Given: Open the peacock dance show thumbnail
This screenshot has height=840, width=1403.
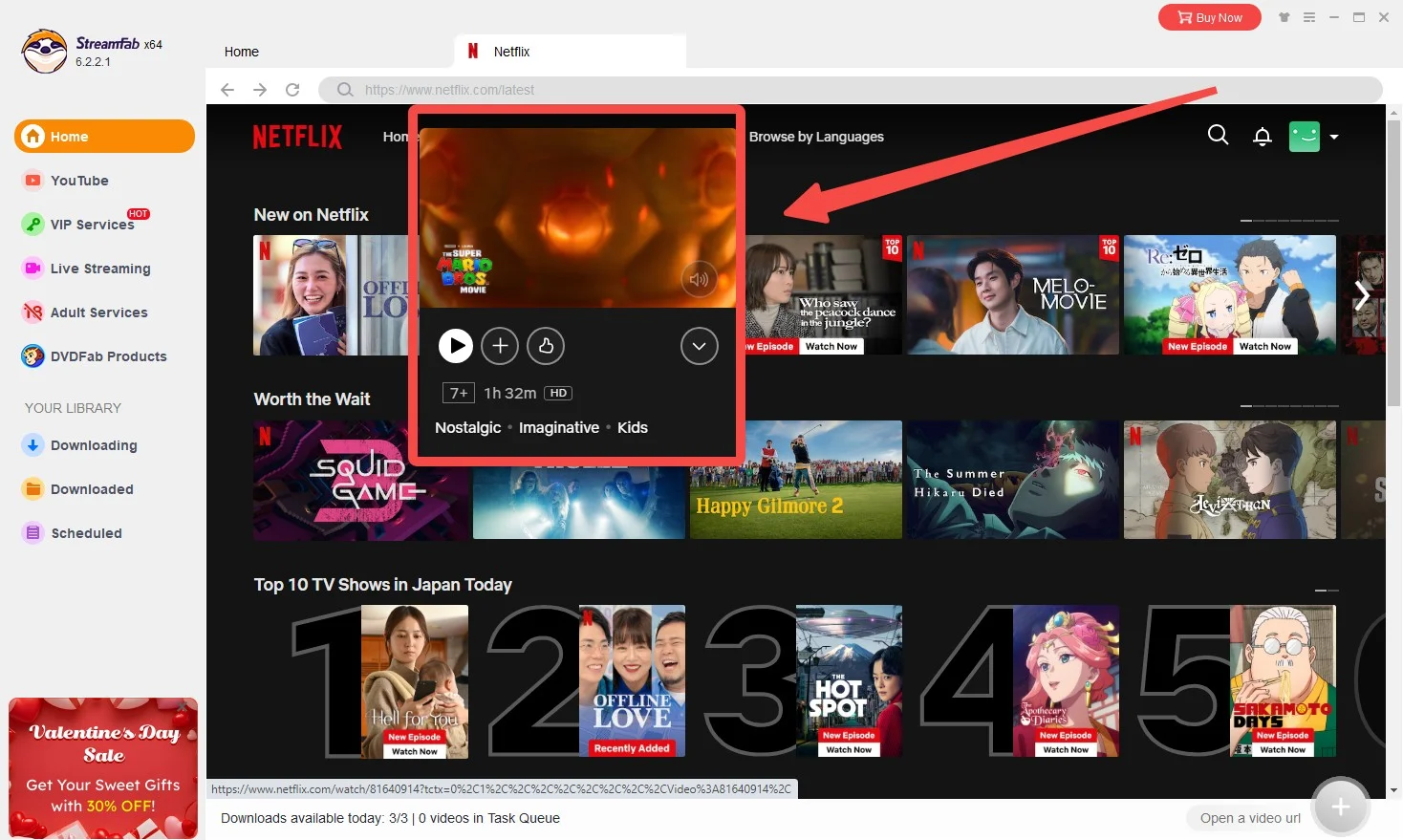Looking at the screenshot, I should pyautogui.click(x=823, y=295).
